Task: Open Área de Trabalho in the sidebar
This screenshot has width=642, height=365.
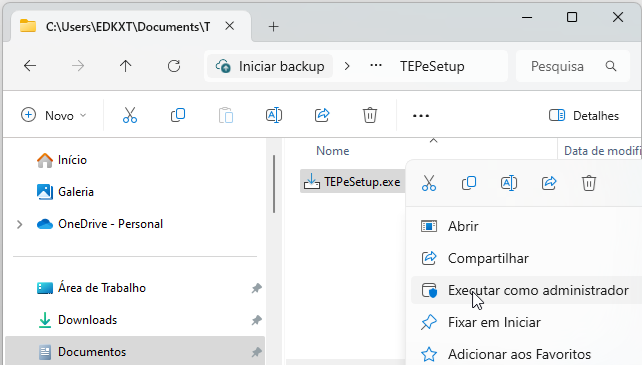Action: tap(102, 288)
